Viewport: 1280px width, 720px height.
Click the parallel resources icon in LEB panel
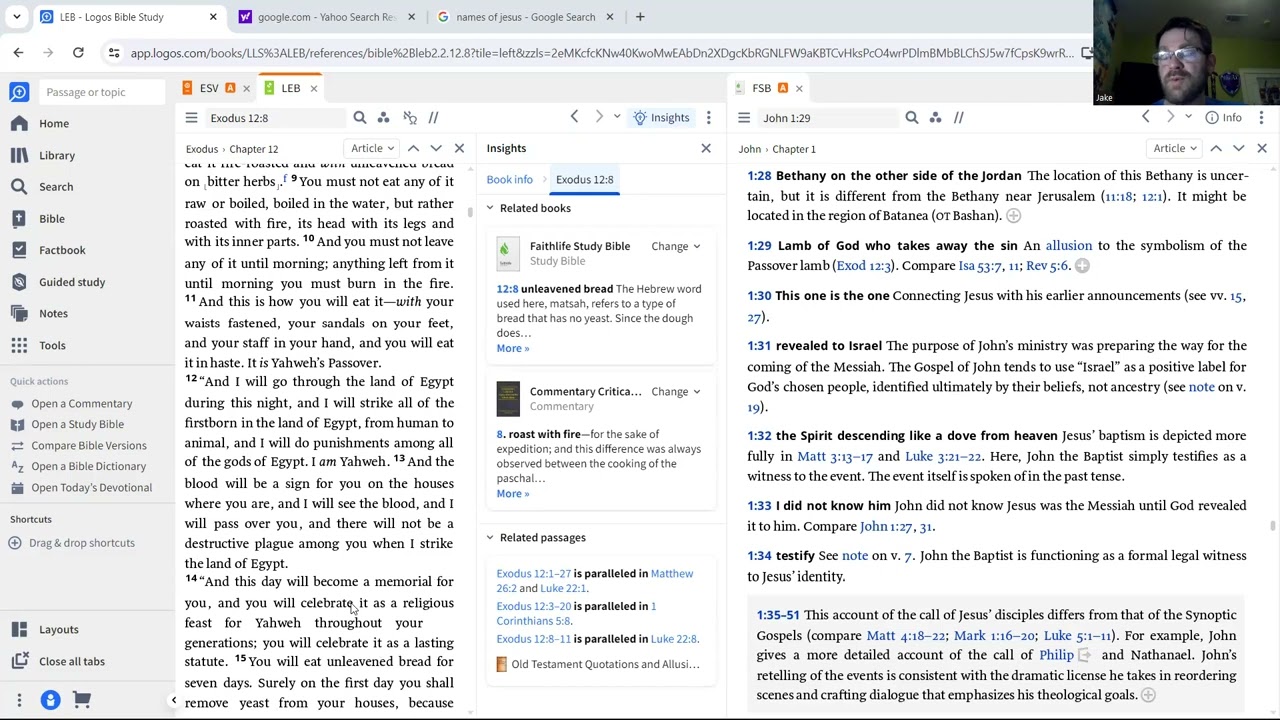pyautogui.click(x=433, y=118)
